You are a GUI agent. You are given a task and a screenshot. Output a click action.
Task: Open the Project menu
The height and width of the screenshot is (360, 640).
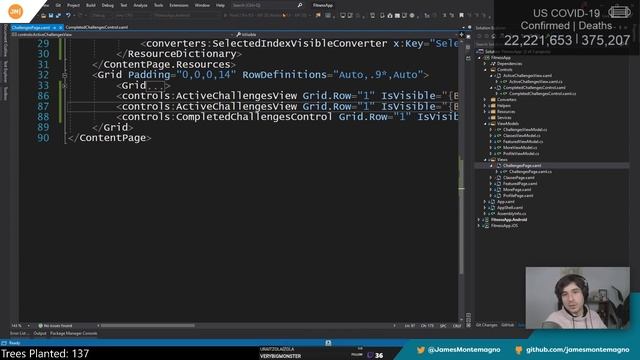[73, 5]
